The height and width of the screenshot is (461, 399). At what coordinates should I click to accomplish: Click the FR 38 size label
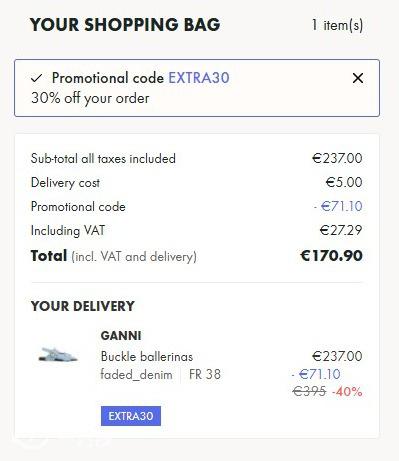coord(205,375)
